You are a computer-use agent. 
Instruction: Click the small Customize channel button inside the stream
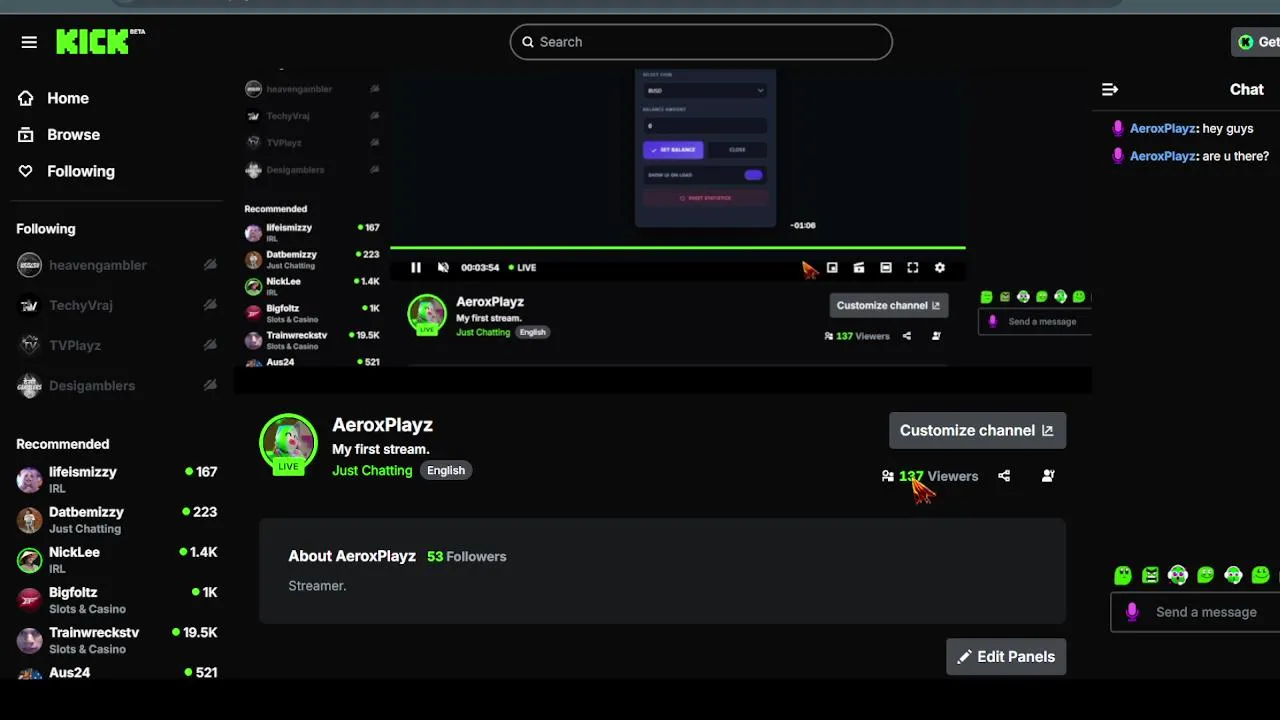(888, 305)
